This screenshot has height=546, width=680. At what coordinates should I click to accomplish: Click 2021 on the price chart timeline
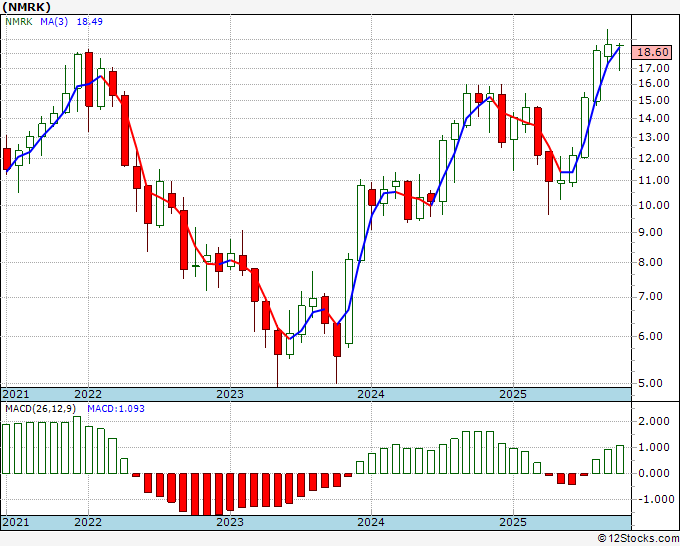16,394
